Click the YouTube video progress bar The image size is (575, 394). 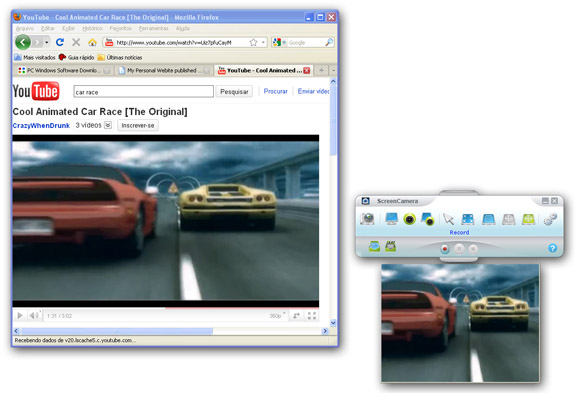point(165,308)
